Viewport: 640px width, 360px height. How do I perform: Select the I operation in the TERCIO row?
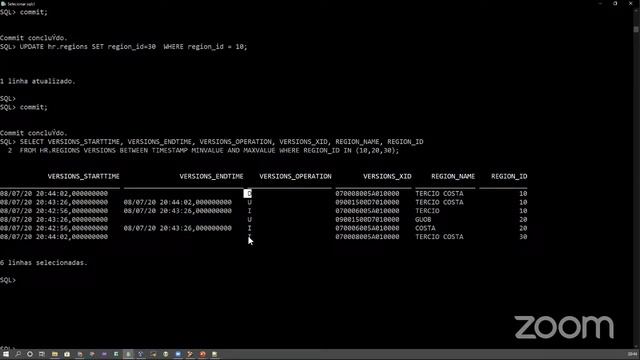pos(249,211)
